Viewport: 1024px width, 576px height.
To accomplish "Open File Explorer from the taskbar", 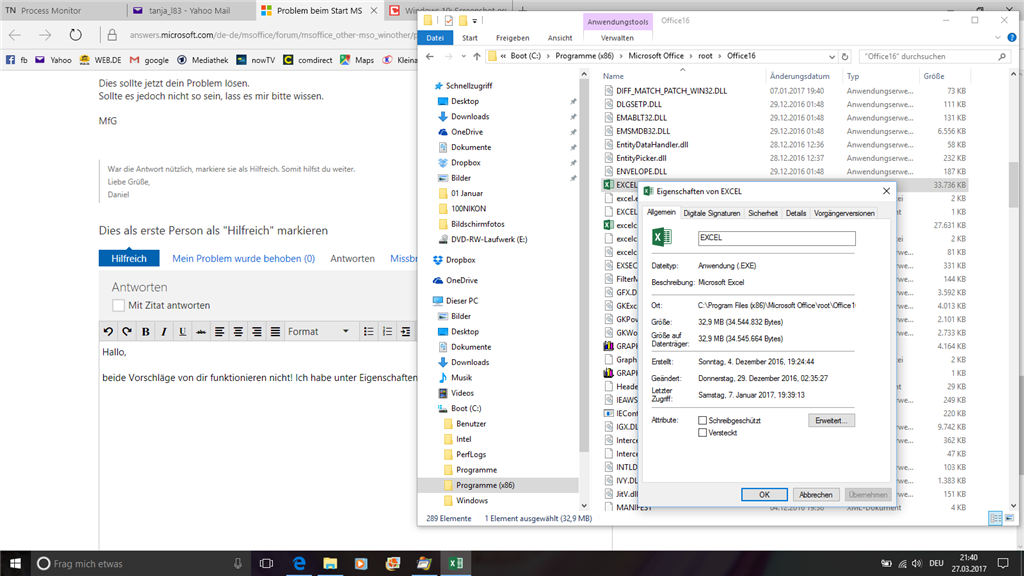I will [x=330, y=563].
